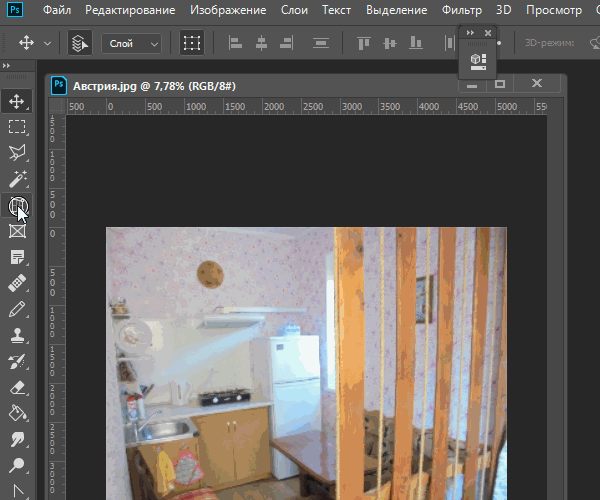Select the Move tool in the toolbox
The image size is (600, 500).
click(x=17, y=101)
